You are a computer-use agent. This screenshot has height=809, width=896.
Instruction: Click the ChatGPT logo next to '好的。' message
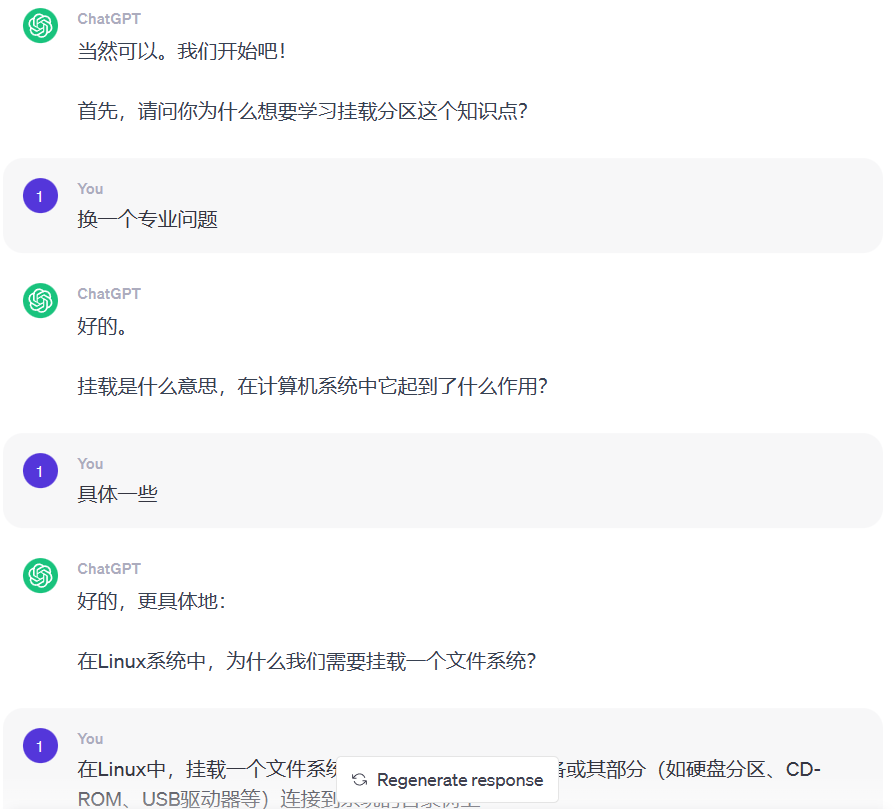(40, 301)
